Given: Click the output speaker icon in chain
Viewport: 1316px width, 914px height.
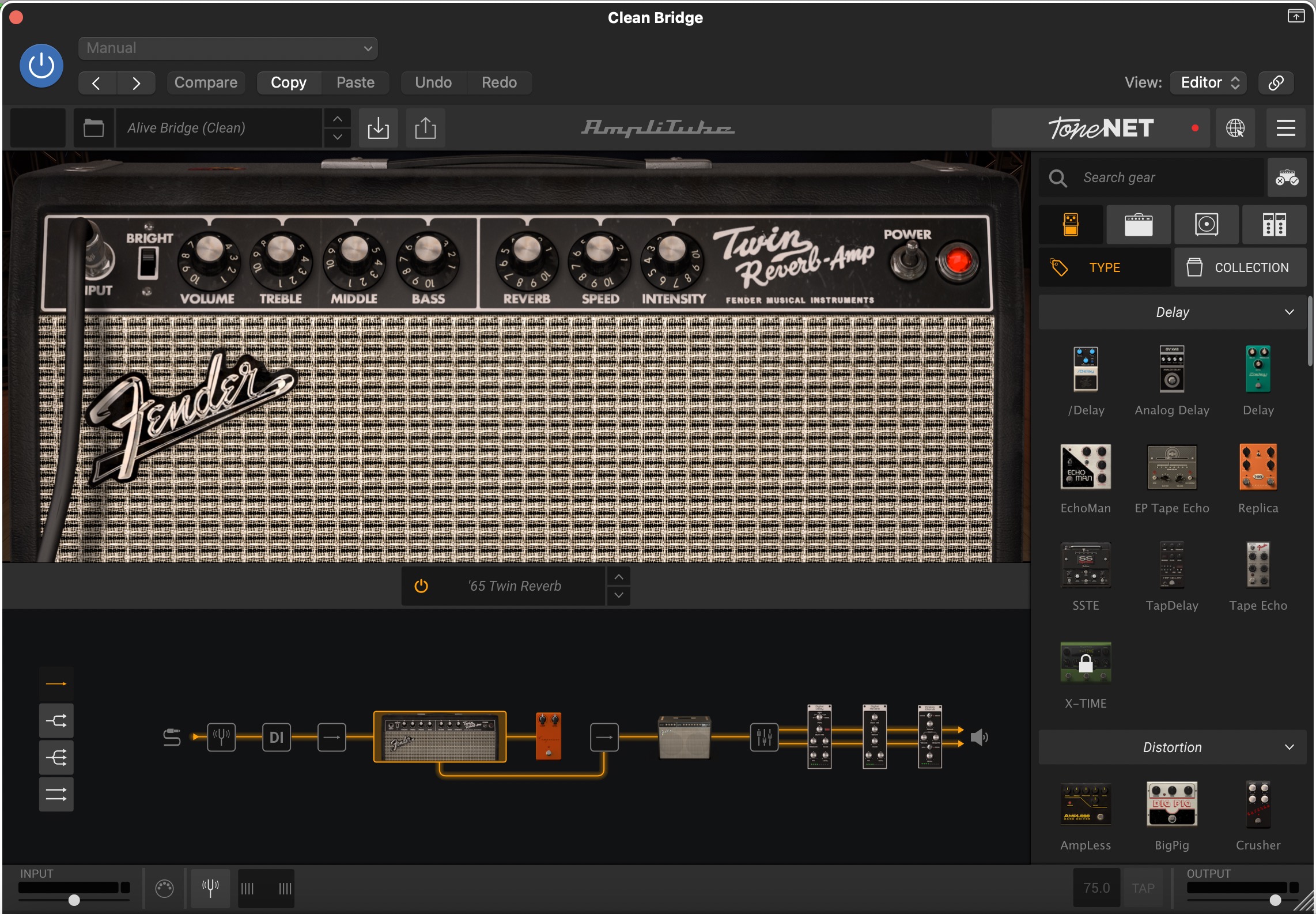Looking at the screenshot, I should pos(979,737).
